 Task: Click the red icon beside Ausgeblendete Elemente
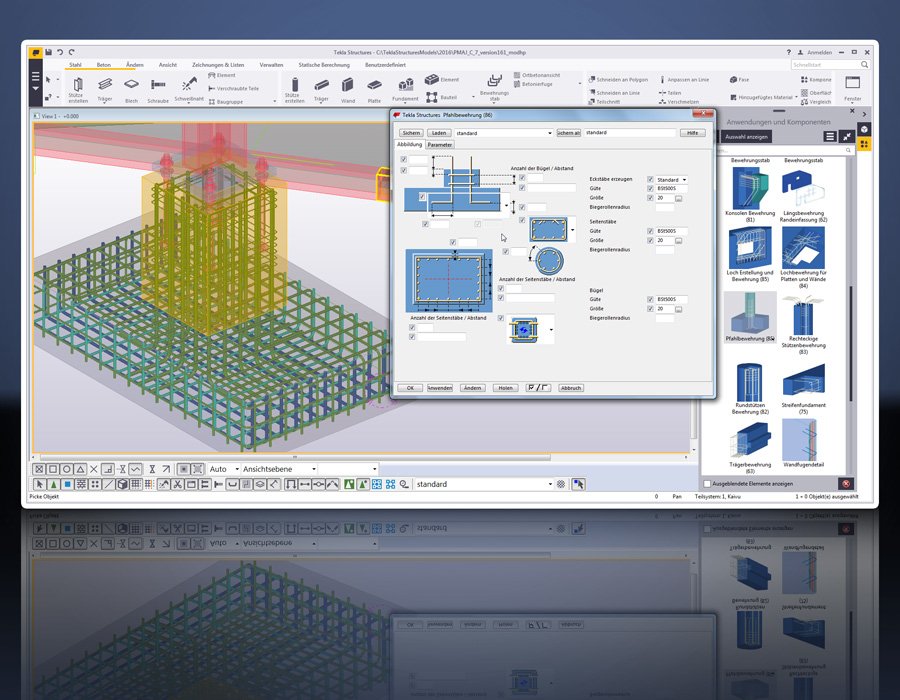click(x=845, y=484)
